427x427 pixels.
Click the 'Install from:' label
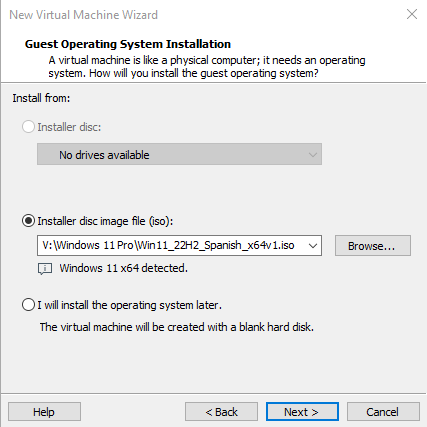(41, 98)
